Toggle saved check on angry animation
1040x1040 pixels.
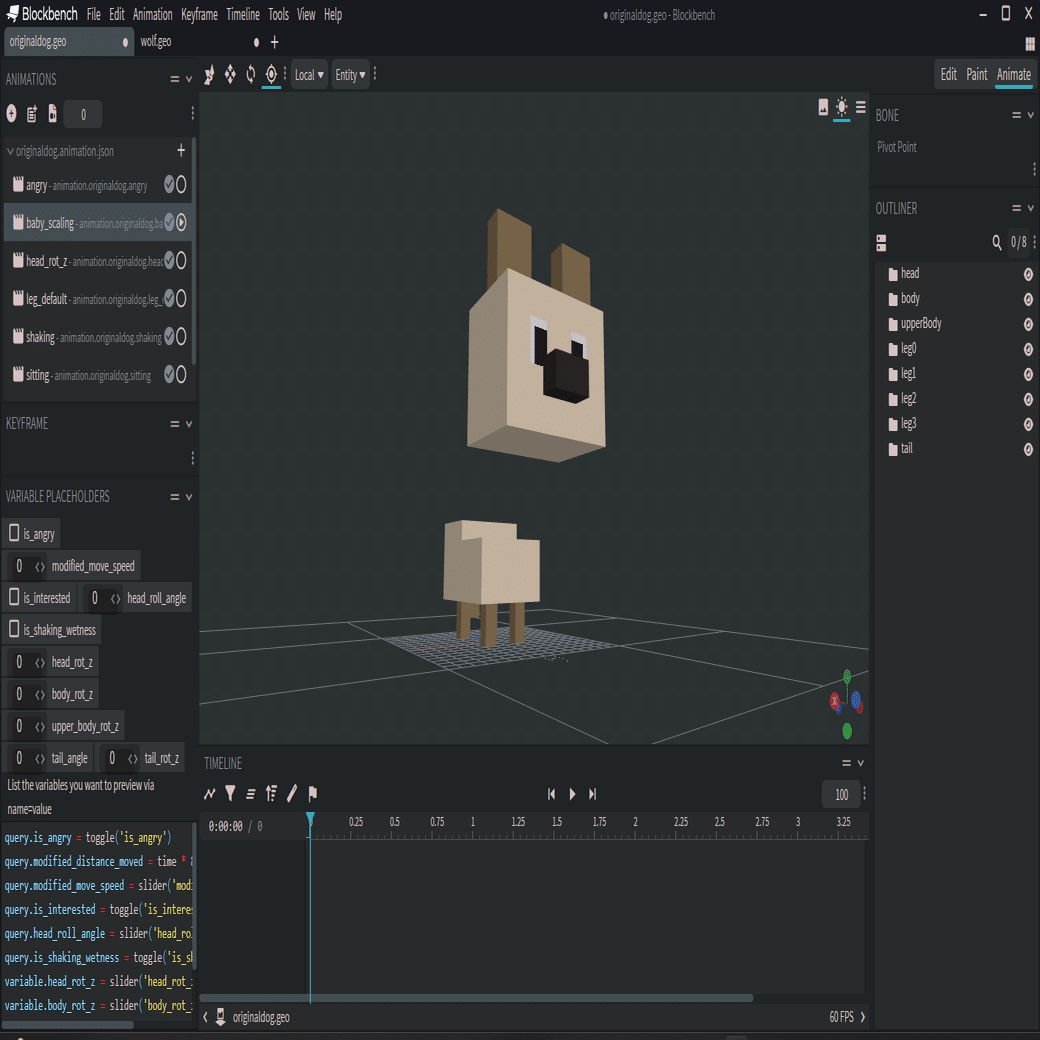coord(169,184)
